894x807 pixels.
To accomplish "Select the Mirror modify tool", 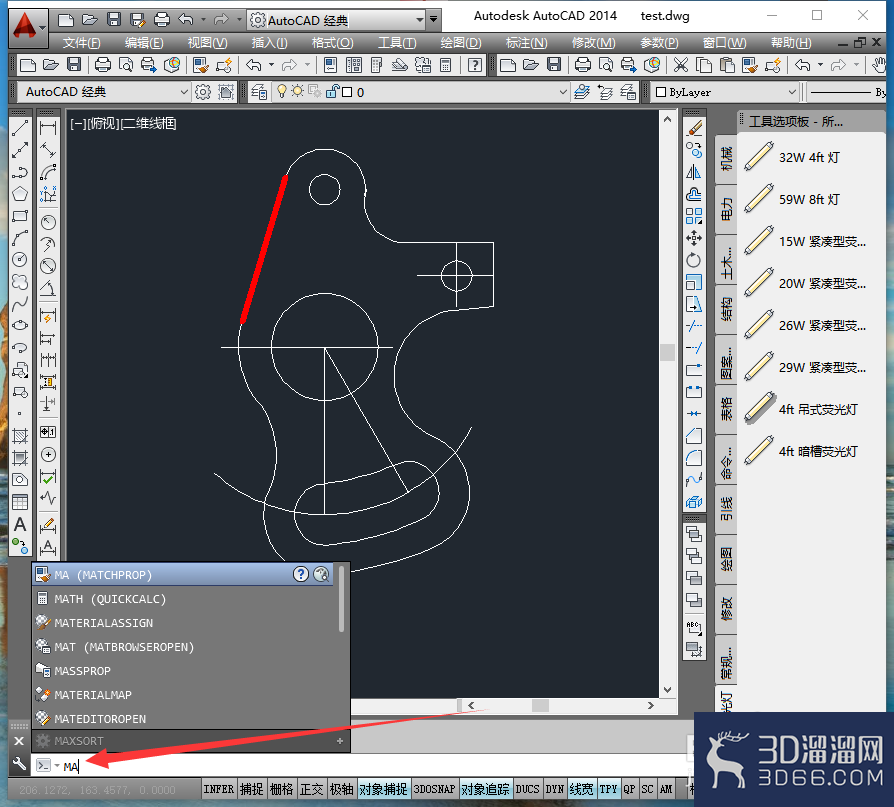I will [694, 172].
